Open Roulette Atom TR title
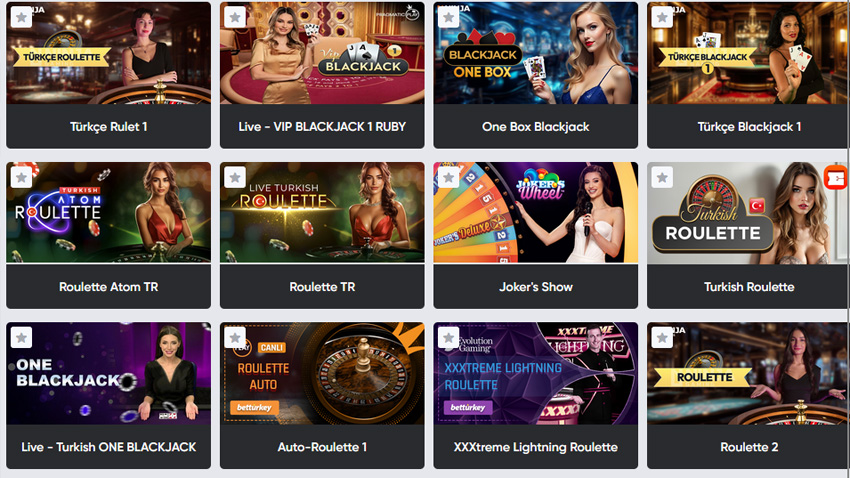This screenshot has width=850, height=478. coord(108,287)
